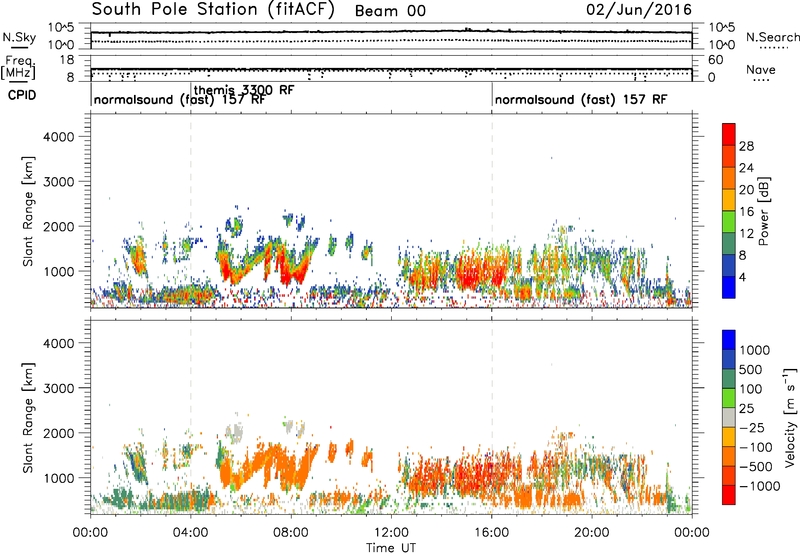Click the Velocity [m s⁻¹] color bar title
The image size is (800, 554).
point(790,417)
